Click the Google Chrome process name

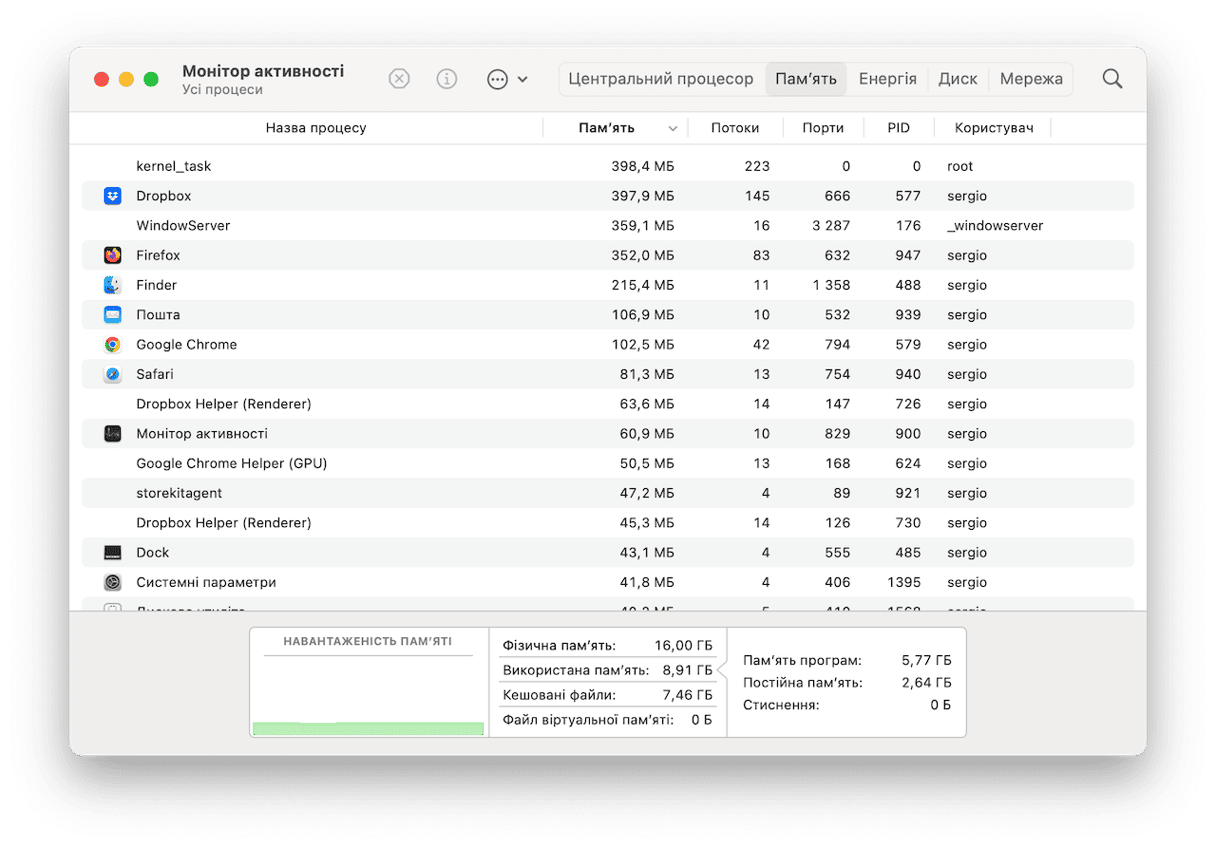click(x=187, y=344)
